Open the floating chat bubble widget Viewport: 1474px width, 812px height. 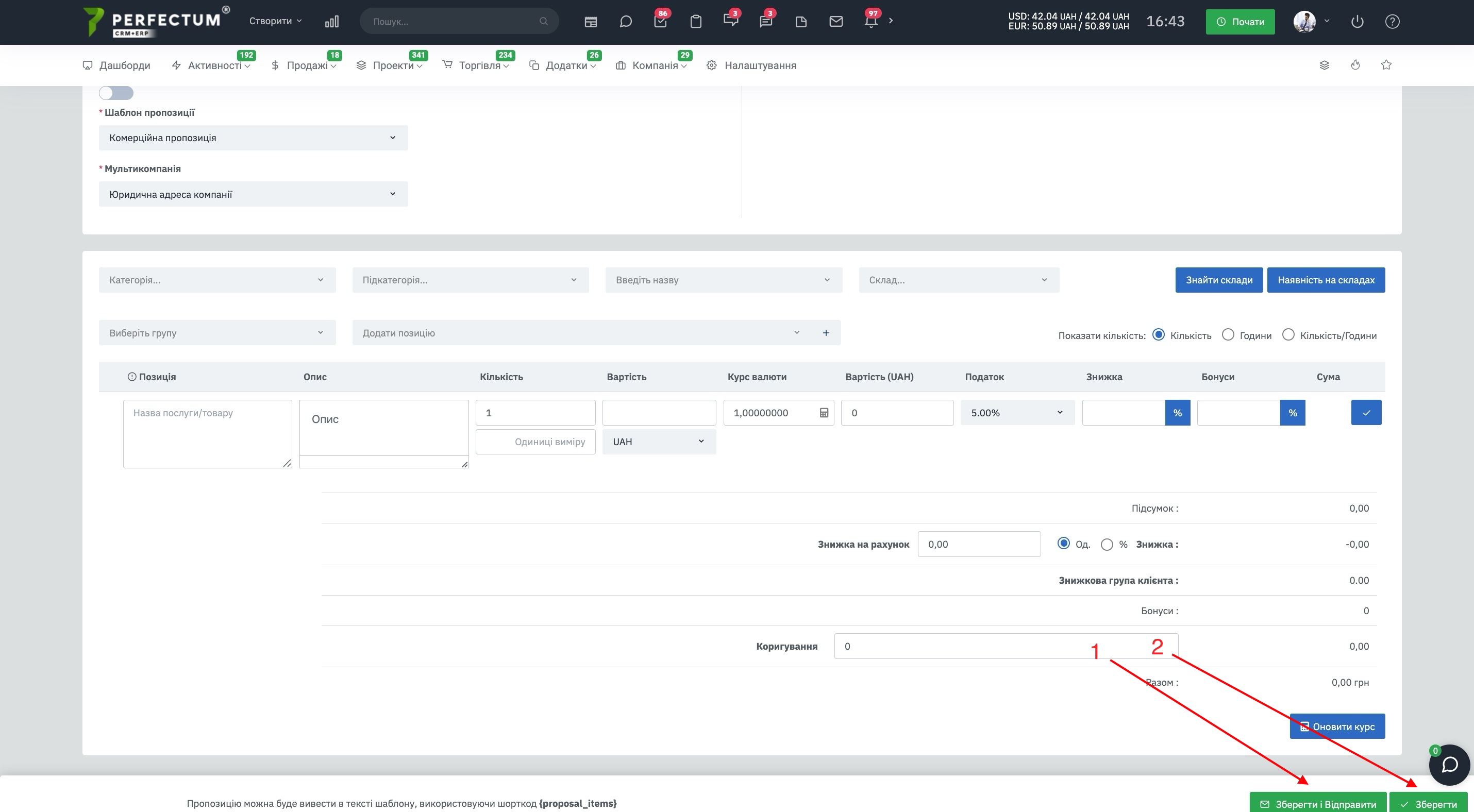(x=1449, y=765)
